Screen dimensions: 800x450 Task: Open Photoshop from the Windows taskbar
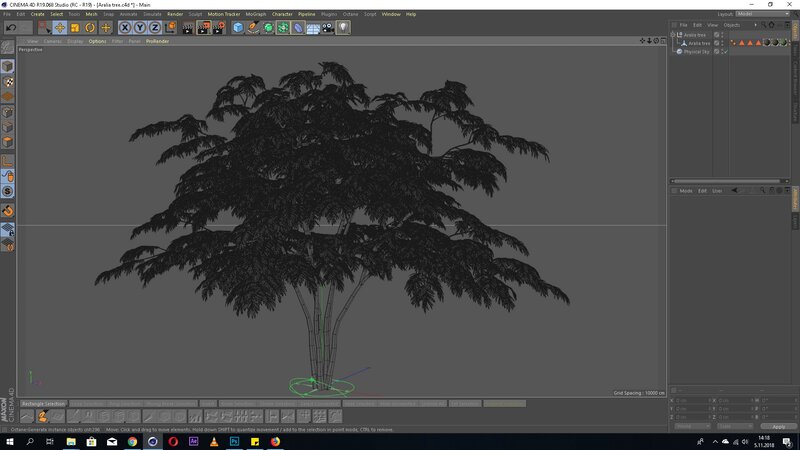pos(233,440)
